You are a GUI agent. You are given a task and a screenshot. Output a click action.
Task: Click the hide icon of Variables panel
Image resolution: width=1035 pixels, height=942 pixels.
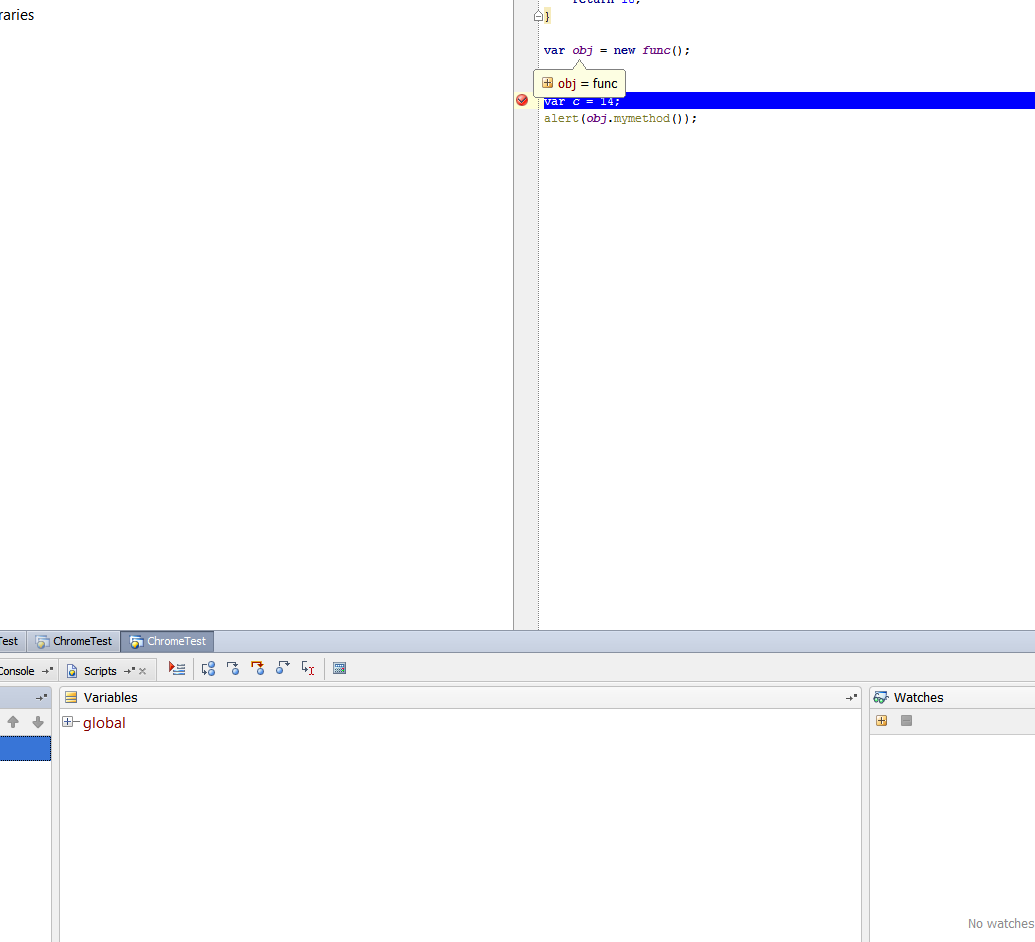(851, 697)
